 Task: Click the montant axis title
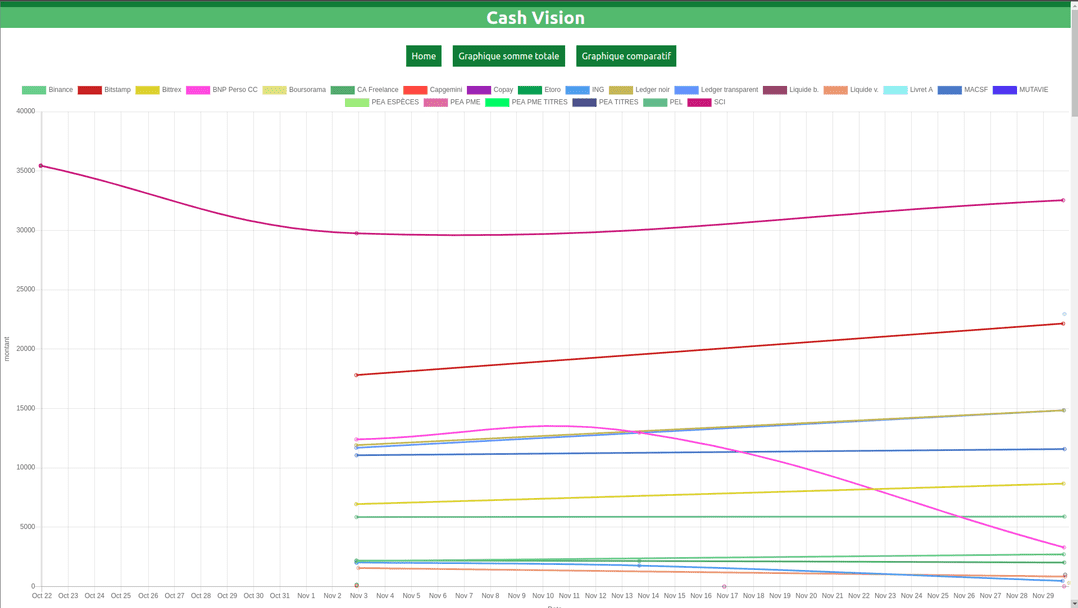coord(7,349)
